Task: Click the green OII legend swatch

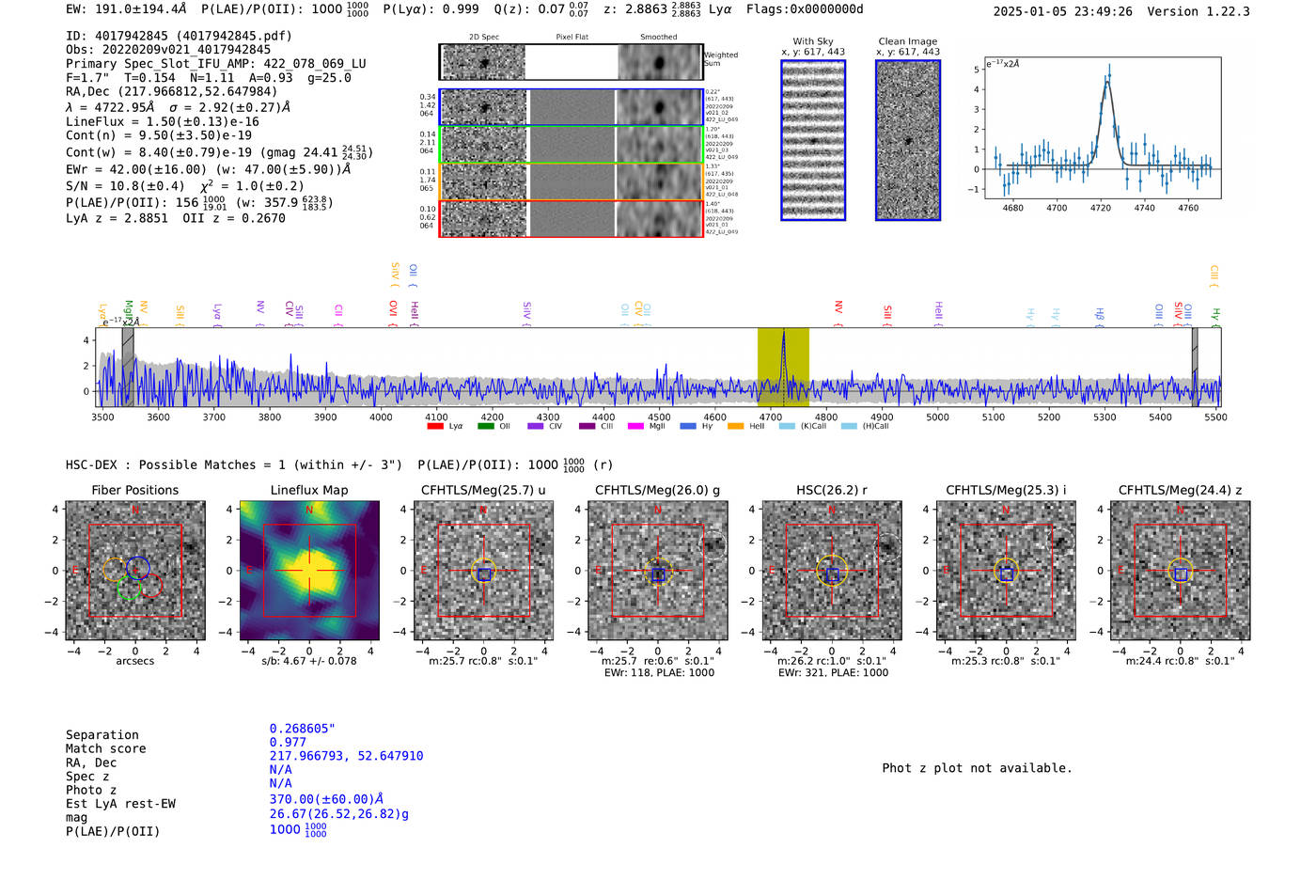Action: [x=486, y=426]
